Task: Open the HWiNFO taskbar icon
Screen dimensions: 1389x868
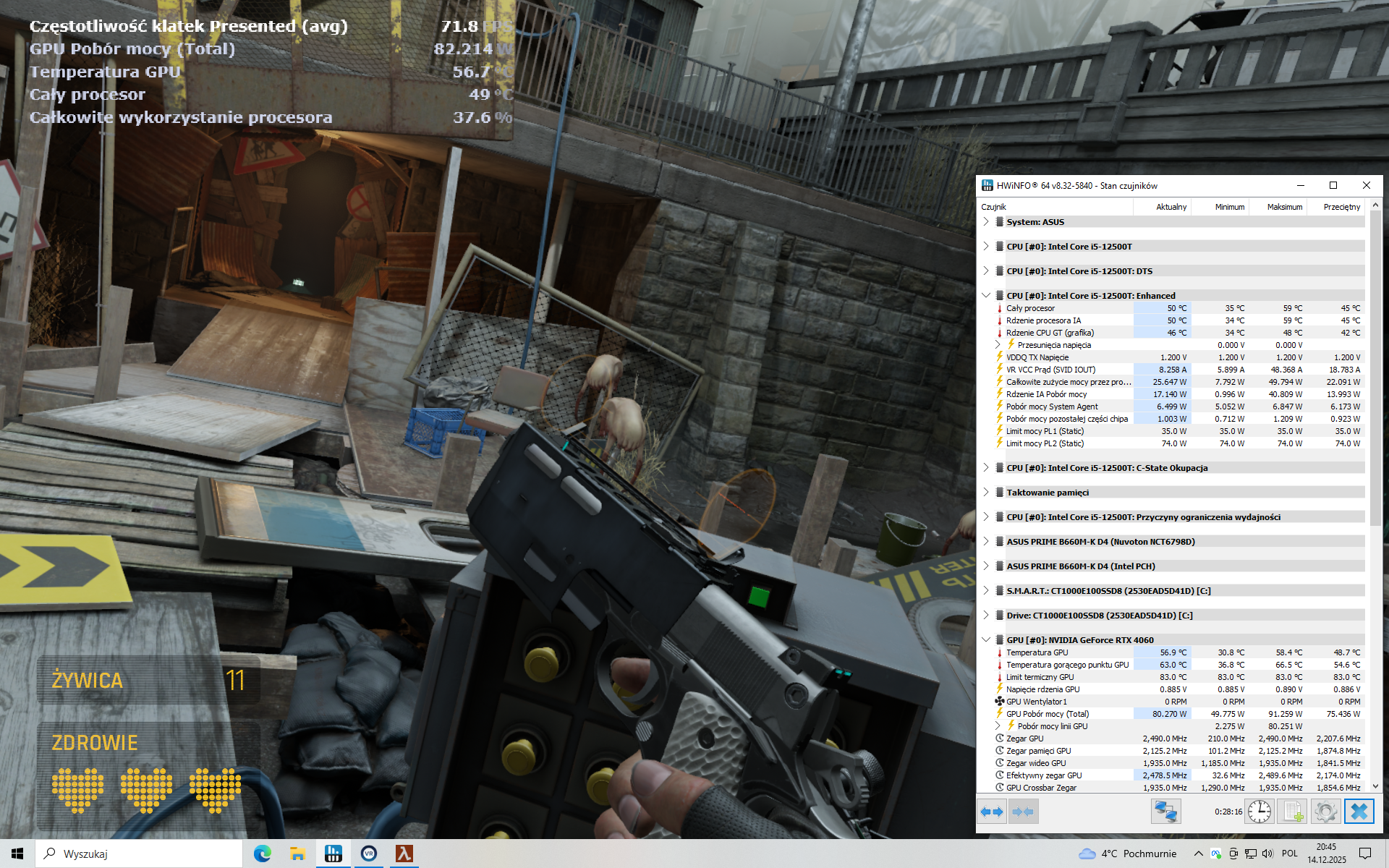Action: [x=333, y=854]
